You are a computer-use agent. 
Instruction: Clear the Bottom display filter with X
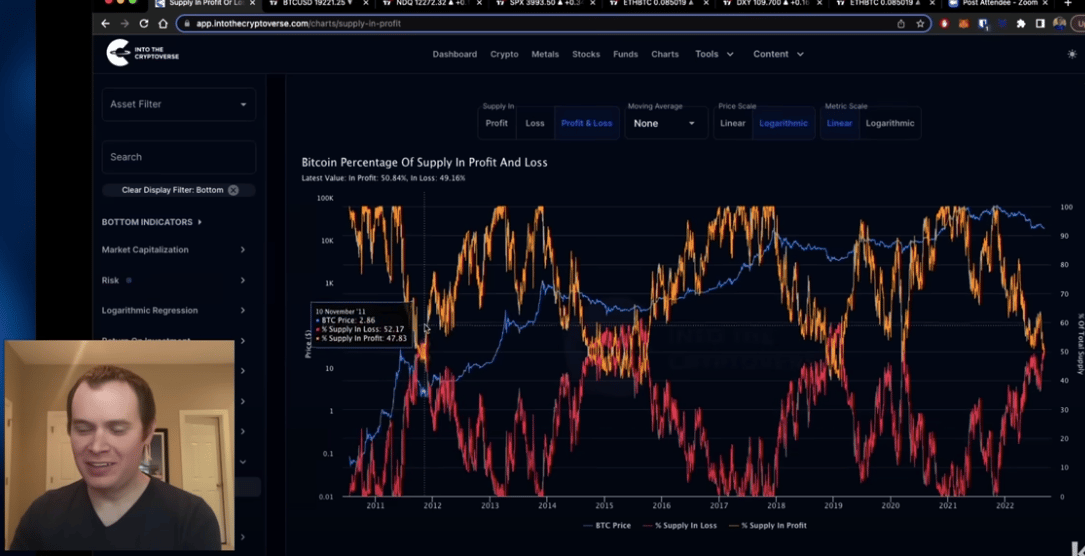tap(233, 190)
